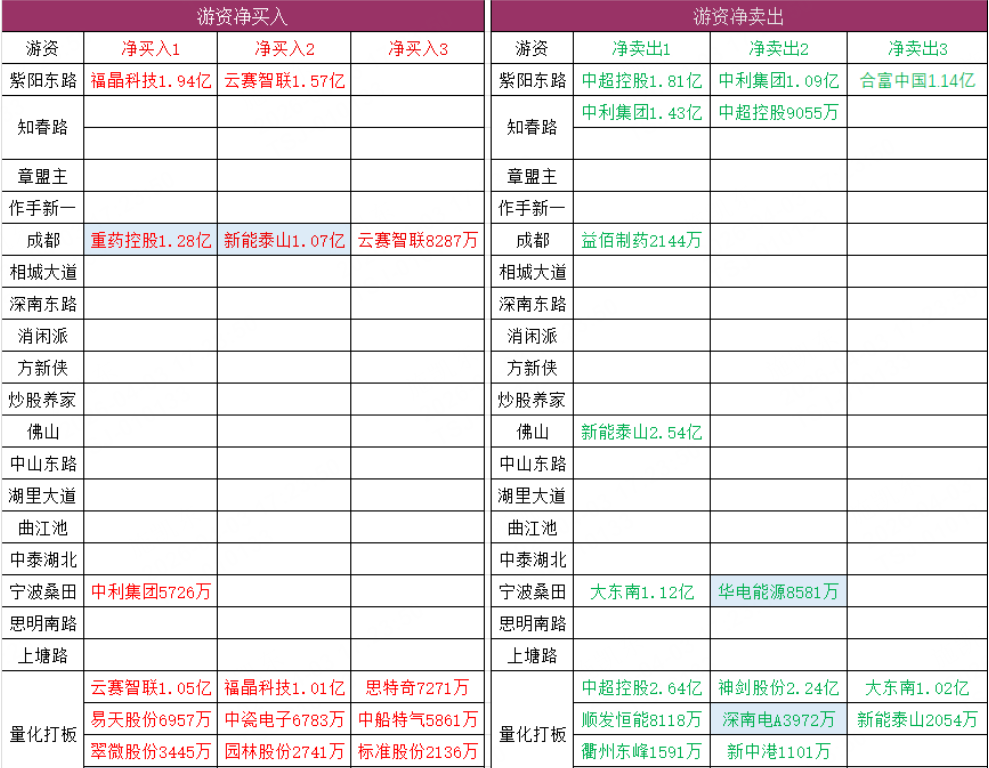The height and width of the screenshot is (768, 989).
Task: Click the cell 中利集团5726万
Action: point(151,591)
